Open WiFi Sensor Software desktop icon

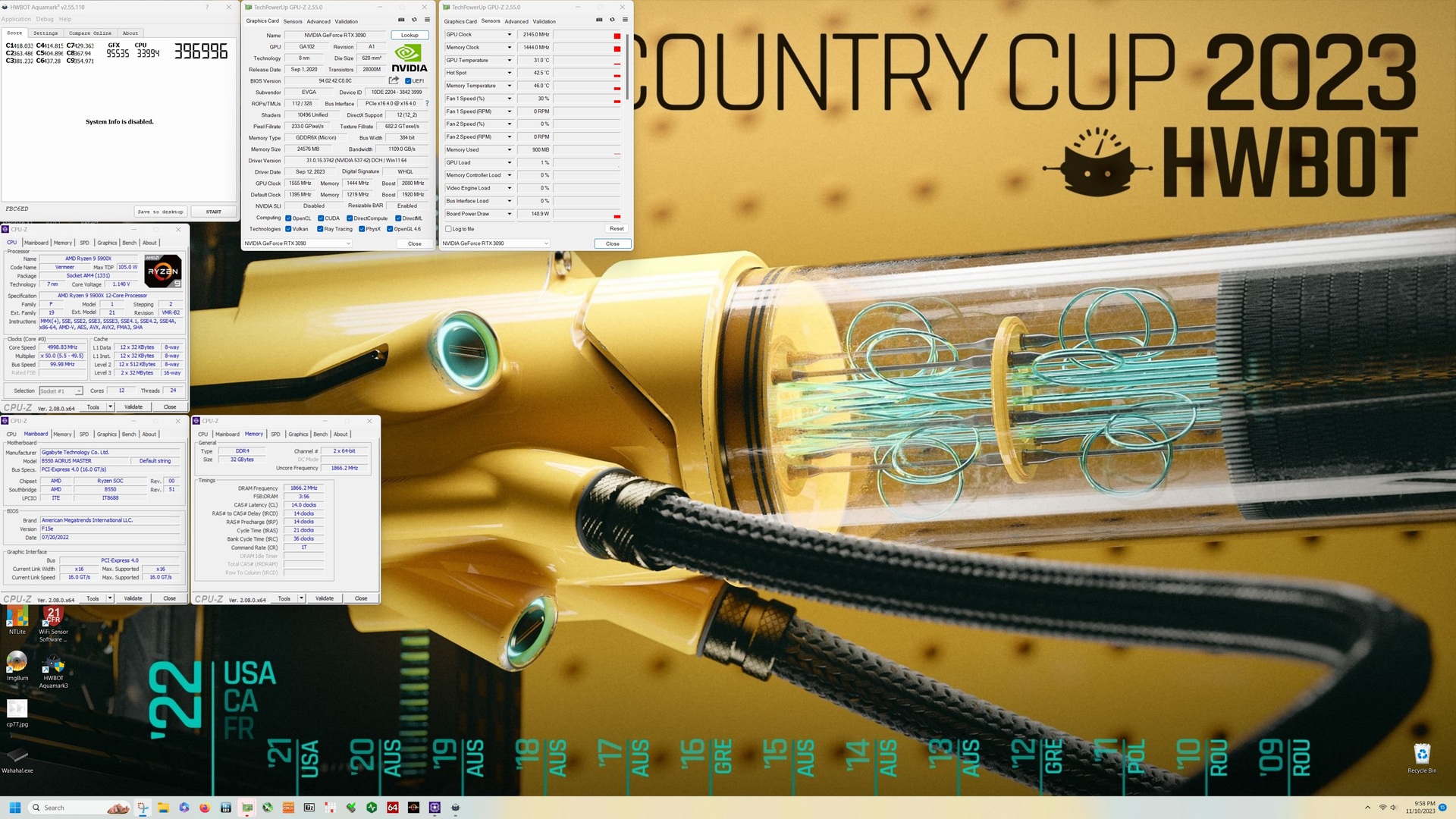(x=53, y=624)
